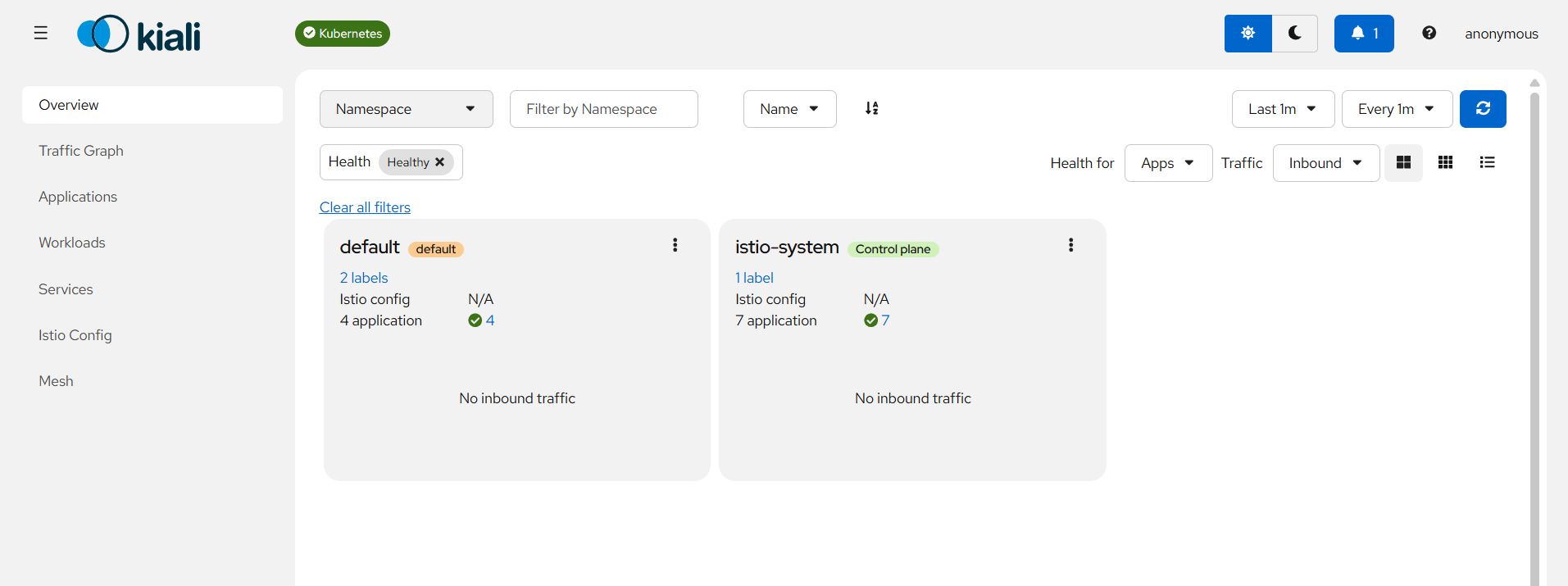
Task: Click the scrollbar up arrow
Action: (1534, 83)
